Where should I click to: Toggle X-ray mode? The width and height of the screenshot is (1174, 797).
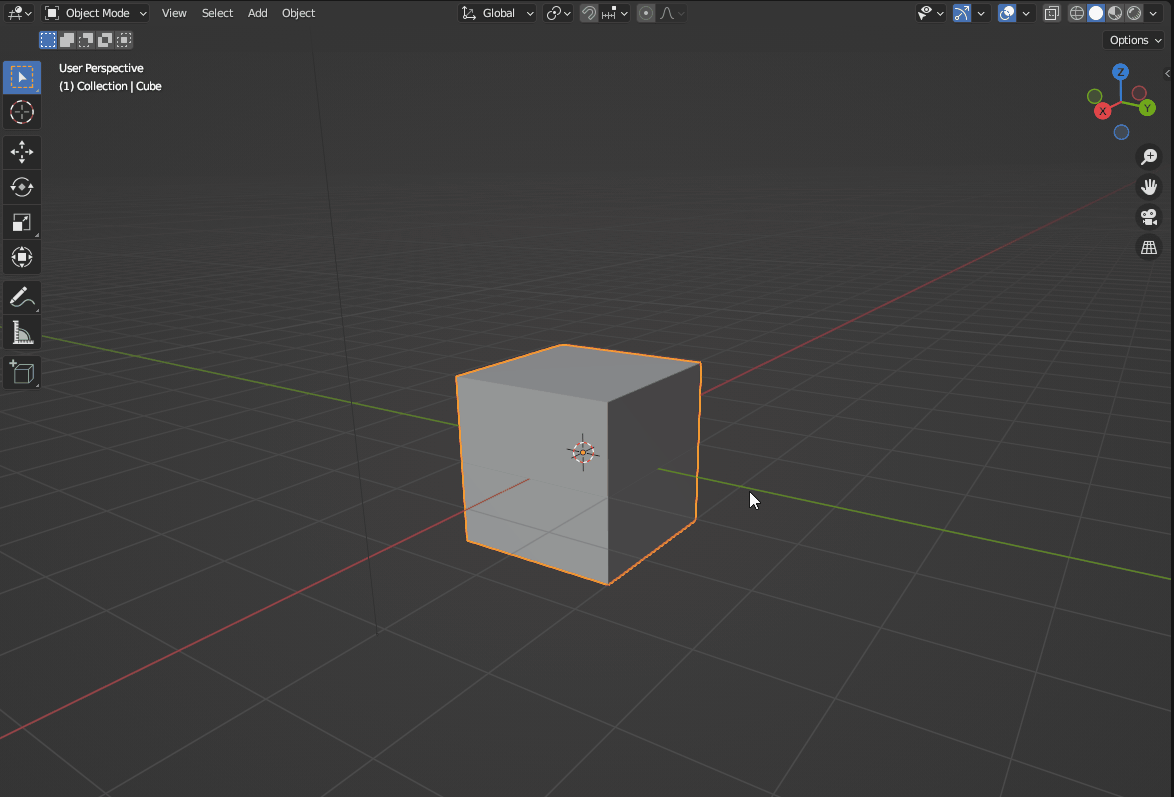tap(1052, 13)
